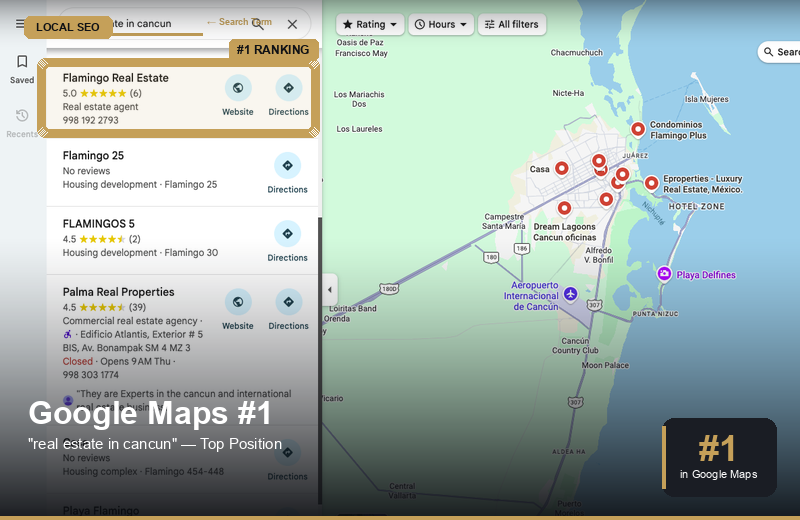The width and height of the screenshot is (800, 520).
Task: Get directions to FLAMINGOS 5
Action: click(x=288, y=234)
